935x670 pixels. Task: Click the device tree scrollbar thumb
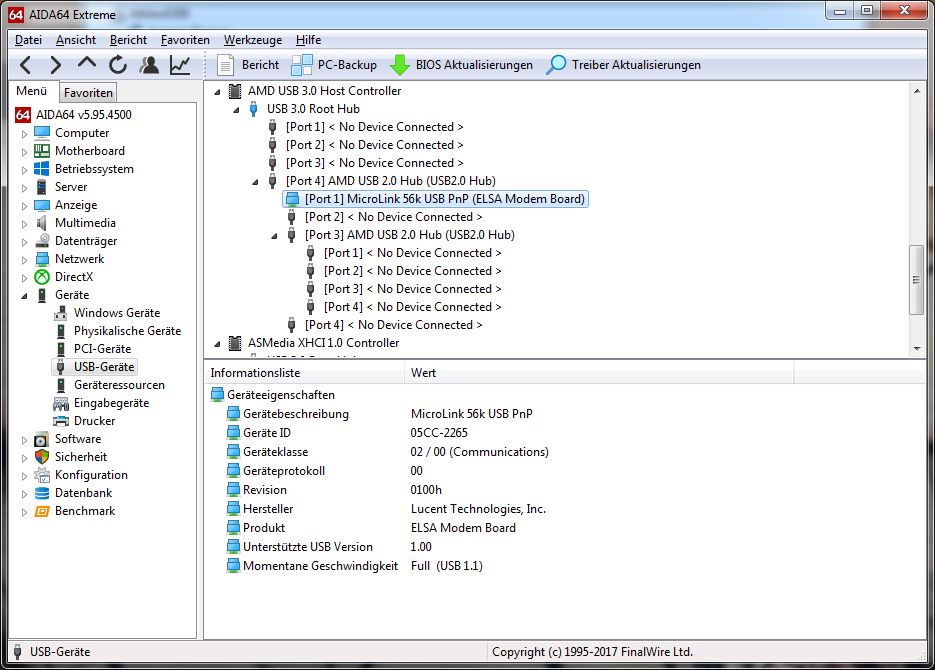[917, 280]
